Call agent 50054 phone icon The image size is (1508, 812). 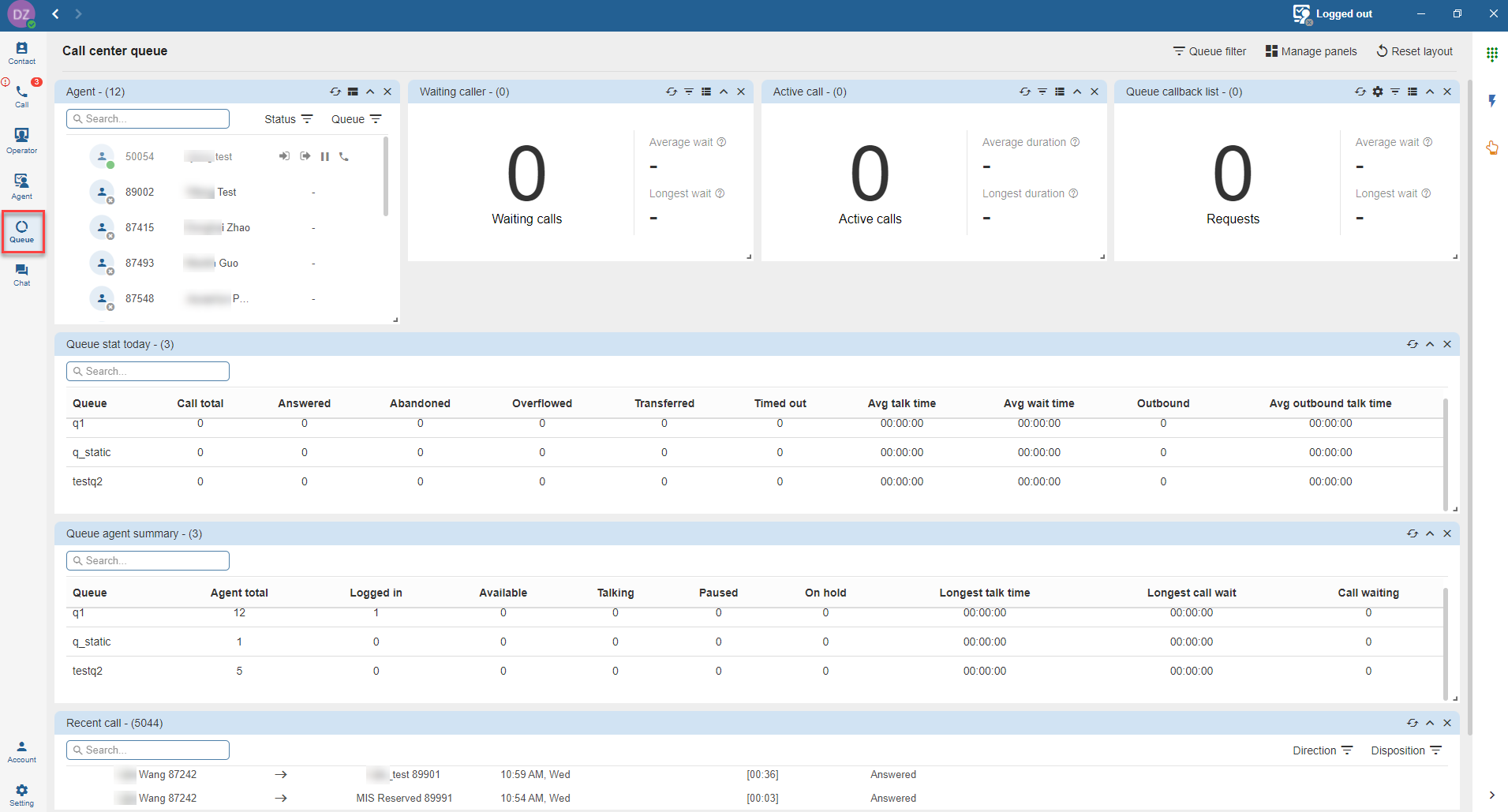(344, 156)
